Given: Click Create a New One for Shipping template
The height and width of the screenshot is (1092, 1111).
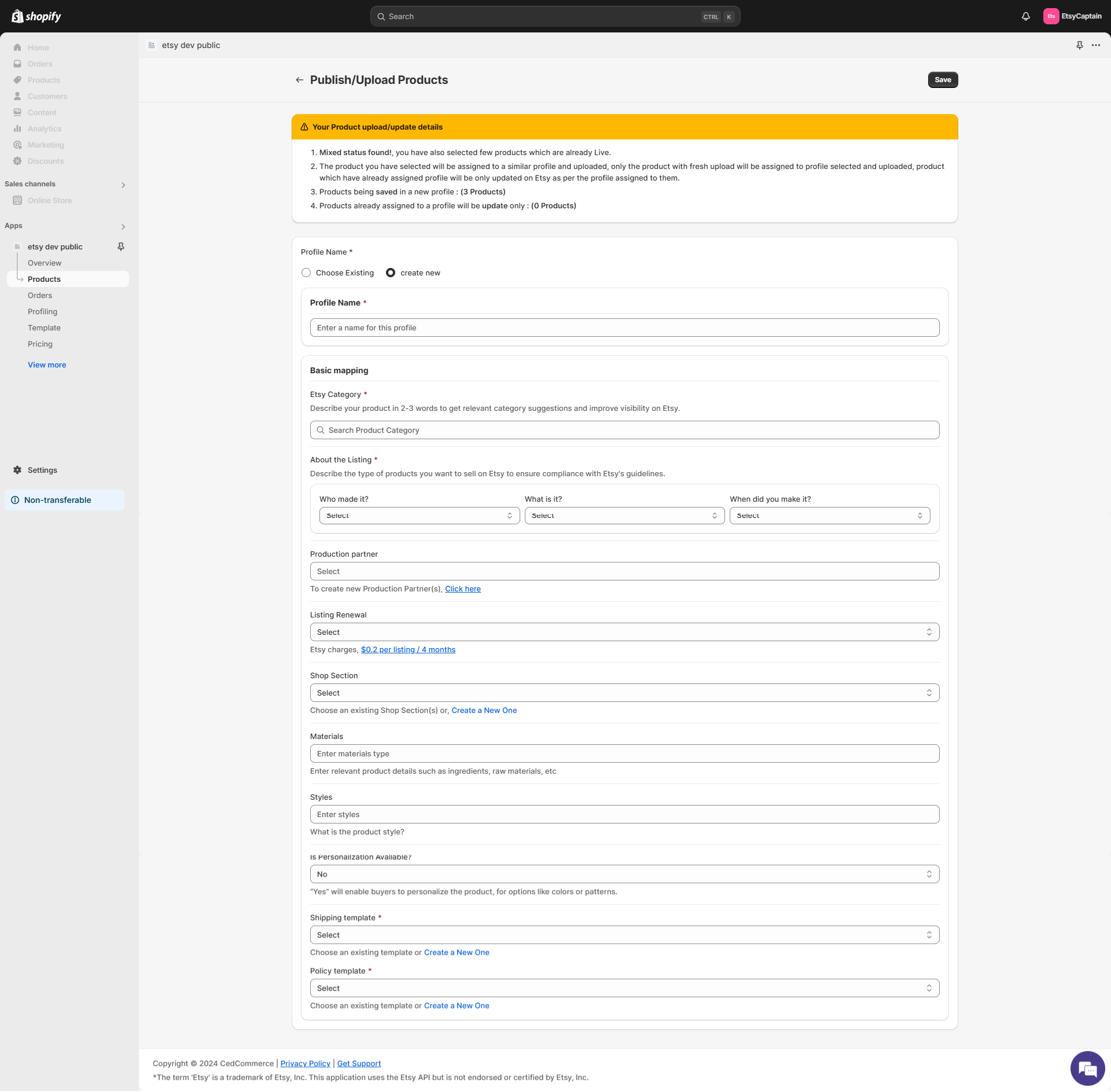Looking at the screenshot, I should point(457,952).
